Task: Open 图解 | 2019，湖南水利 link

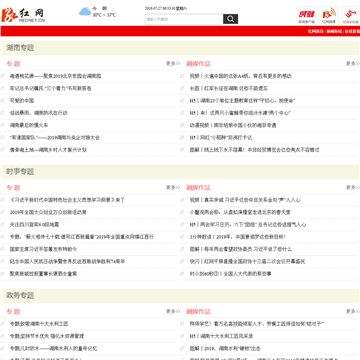Action: pyautogui.click(x=225, y=349)
